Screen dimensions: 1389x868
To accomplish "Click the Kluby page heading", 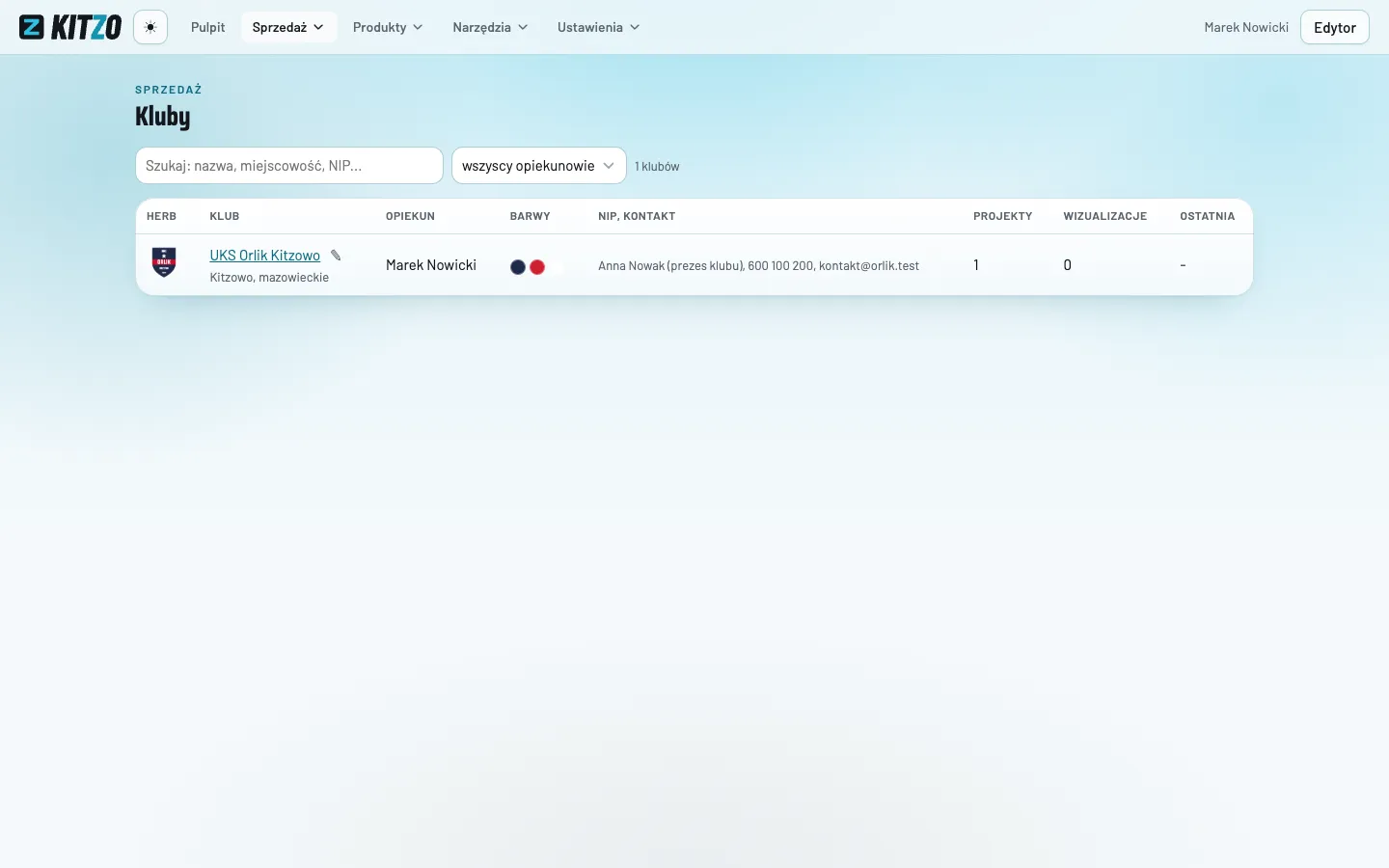I will point(163,117).
